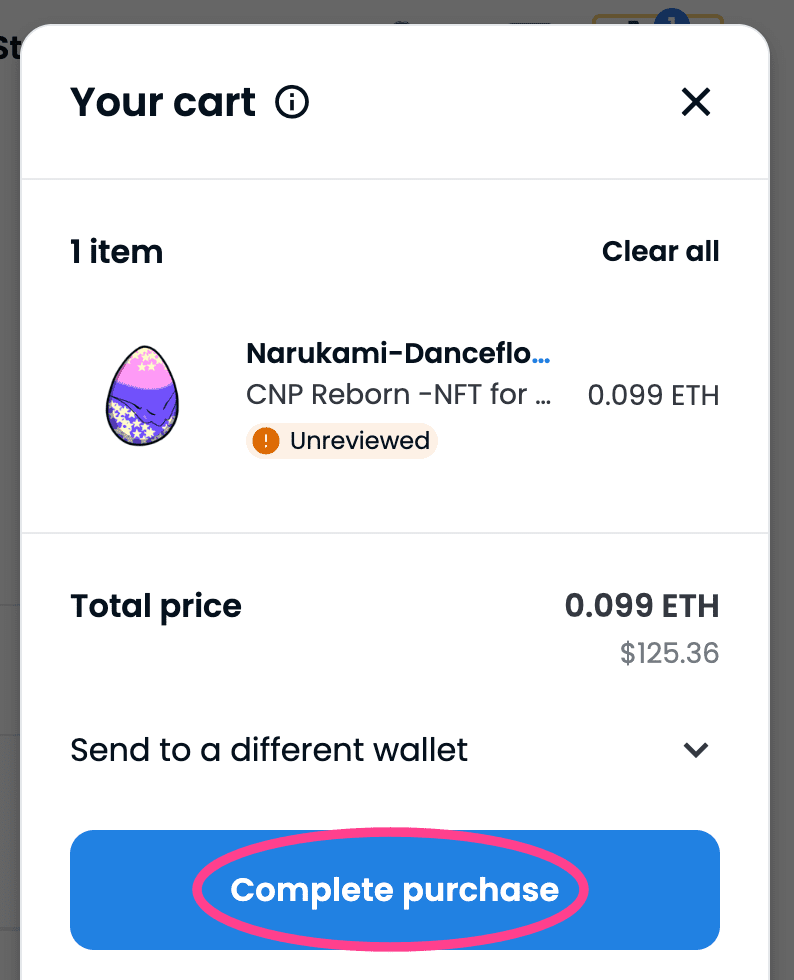The height and width of the screenshot is (980, 794).
Task: Click the bold total 0.099 ETH amount
Action: tap(641, 606)
